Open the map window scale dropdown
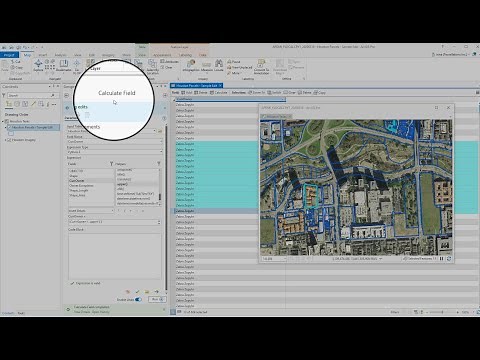This screenshot has height=360, width=480. pos(284,259)
